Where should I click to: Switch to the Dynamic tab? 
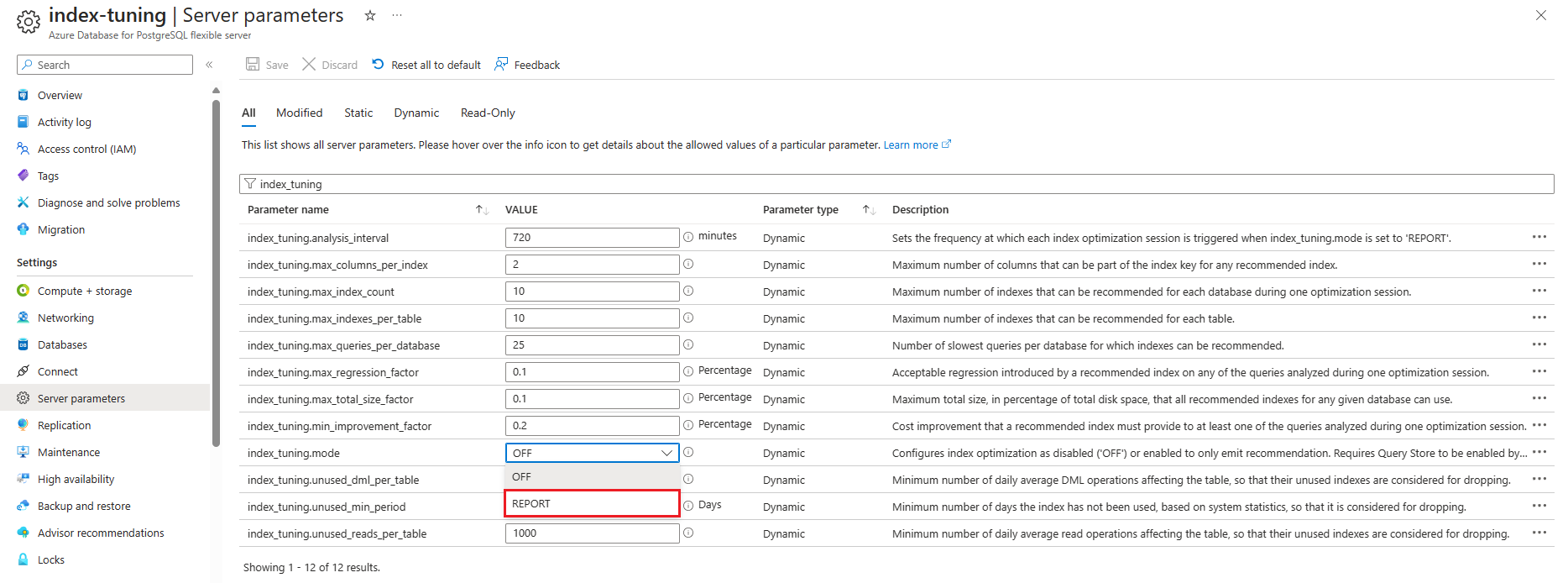[416, 113]
